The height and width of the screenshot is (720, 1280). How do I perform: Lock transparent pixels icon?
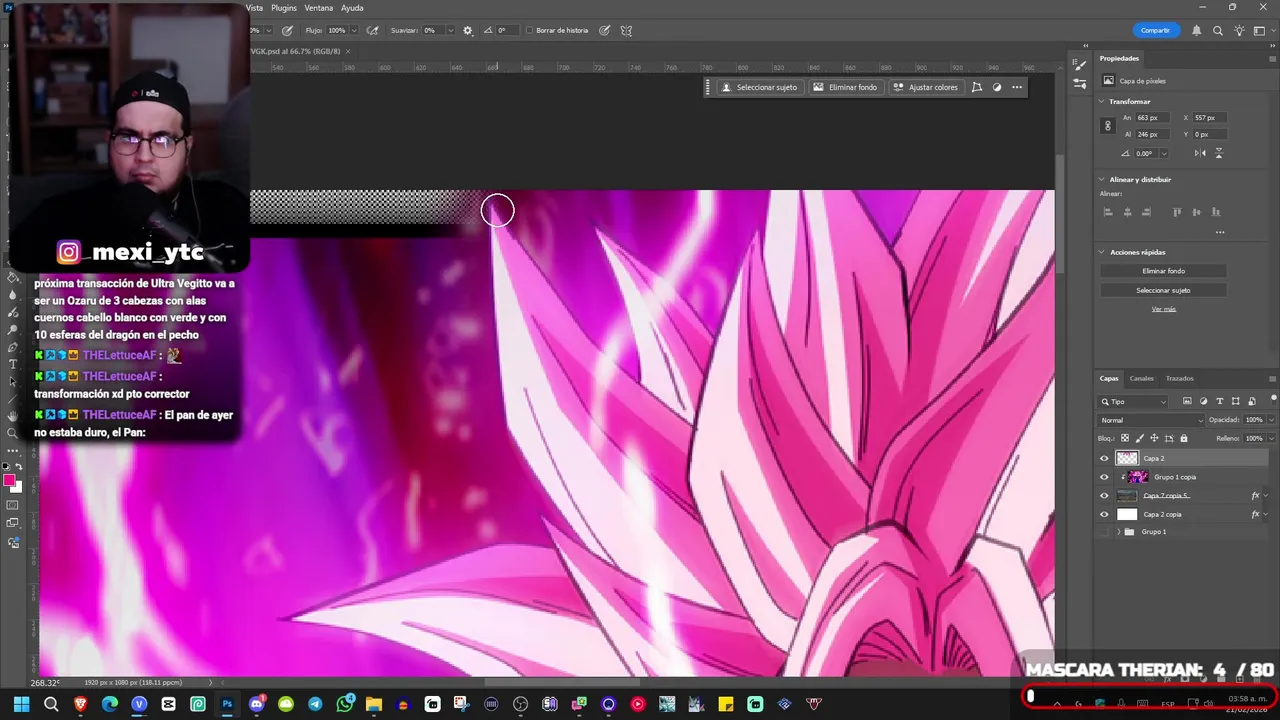pyautogui.click(x=1124, y=438)
